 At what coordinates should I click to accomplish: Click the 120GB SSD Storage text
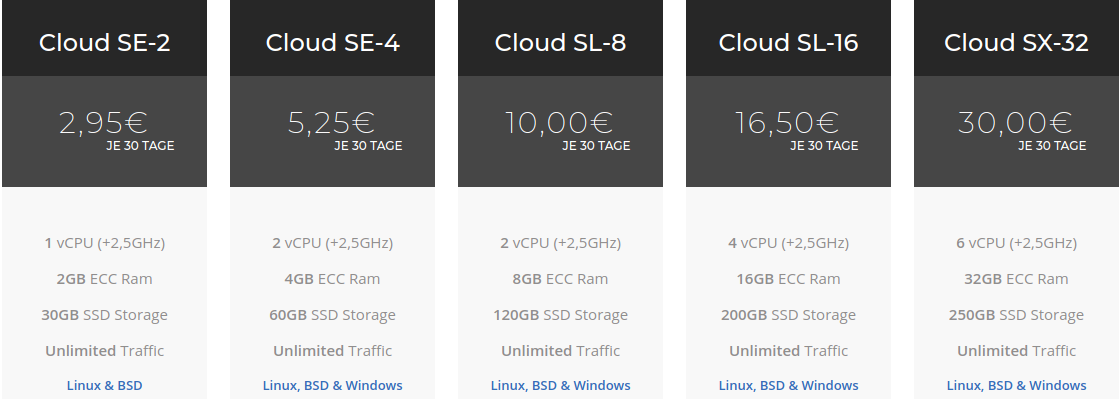tap(560, 315)
